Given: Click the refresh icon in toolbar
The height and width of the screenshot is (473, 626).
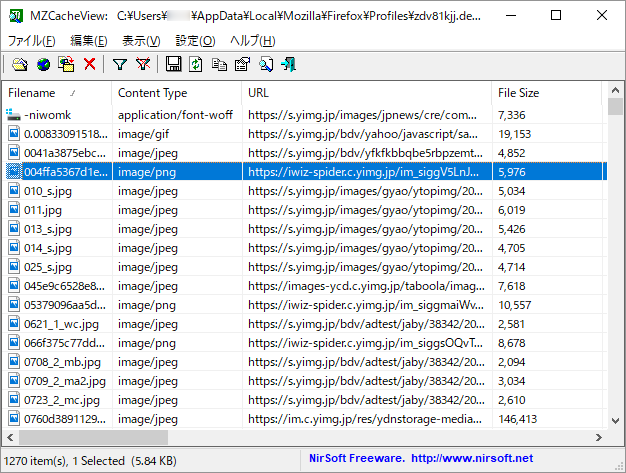Looking at the screenshot, I should click(196, 65).
